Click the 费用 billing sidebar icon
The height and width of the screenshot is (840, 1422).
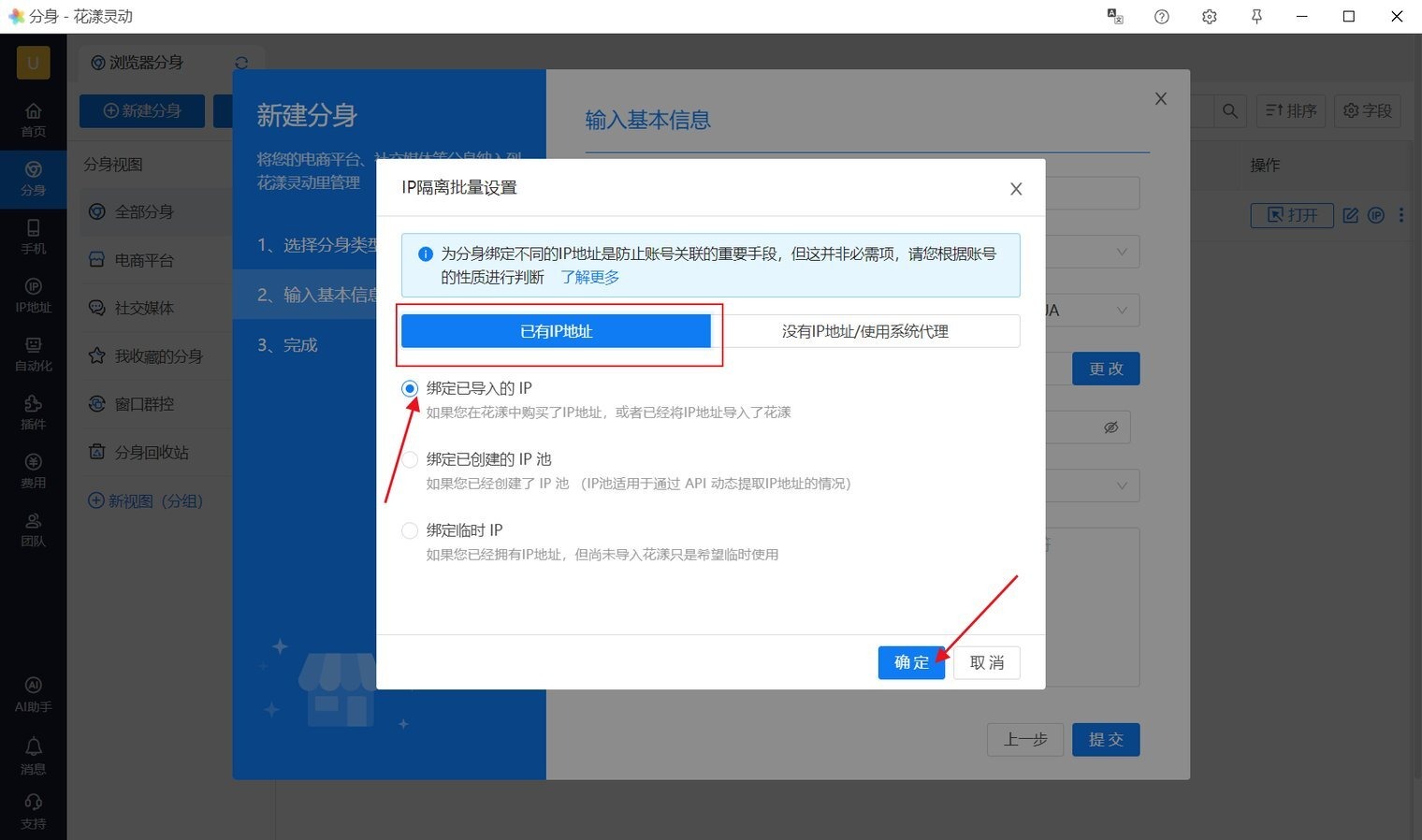pos(33,471)
